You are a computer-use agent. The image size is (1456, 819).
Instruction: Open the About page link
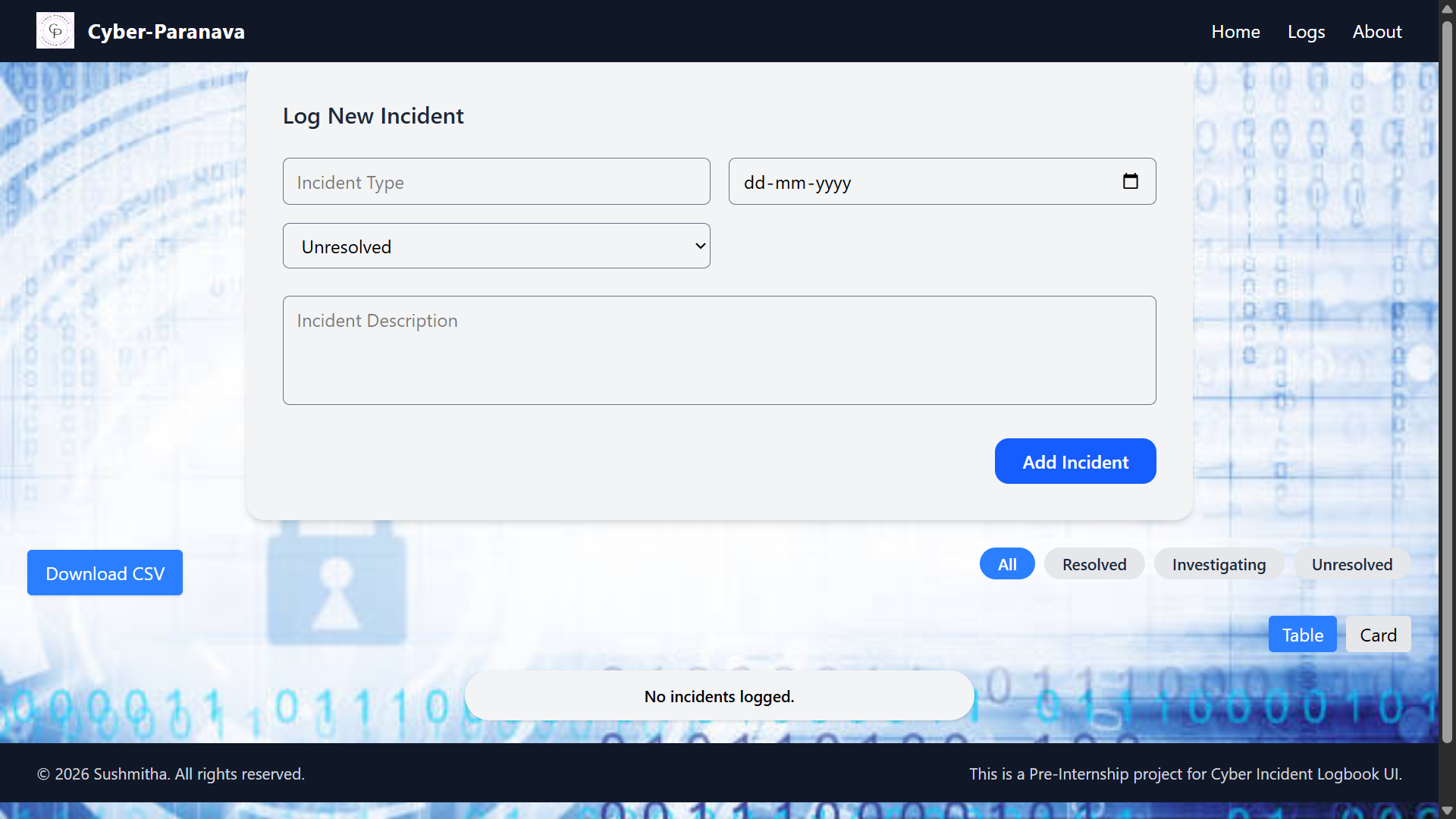(1377, 31)
